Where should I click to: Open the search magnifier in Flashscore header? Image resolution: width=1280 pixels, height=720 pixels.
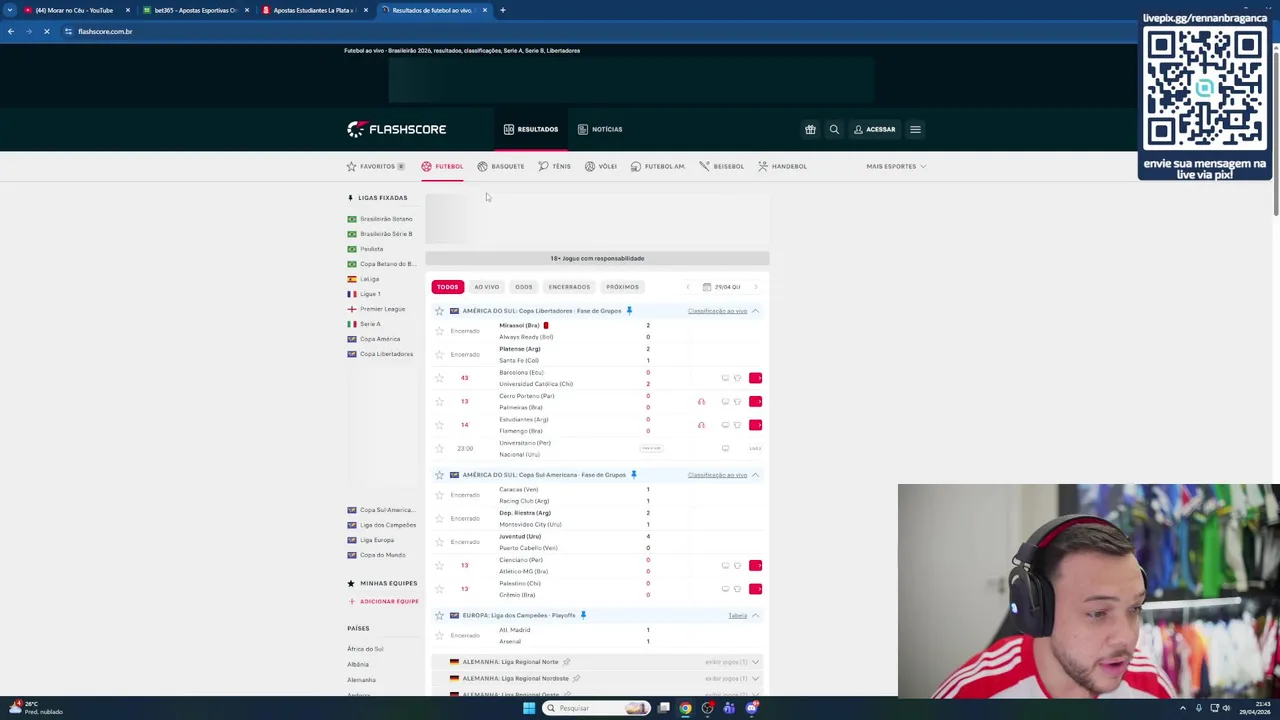coord(834,129)
